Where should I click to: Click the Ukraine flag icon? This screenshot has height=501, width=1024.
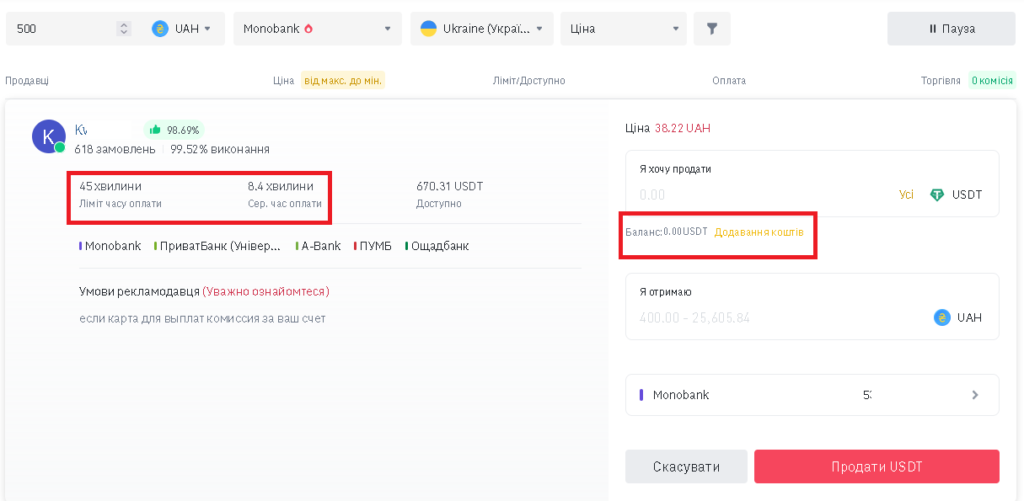(428, 29)
